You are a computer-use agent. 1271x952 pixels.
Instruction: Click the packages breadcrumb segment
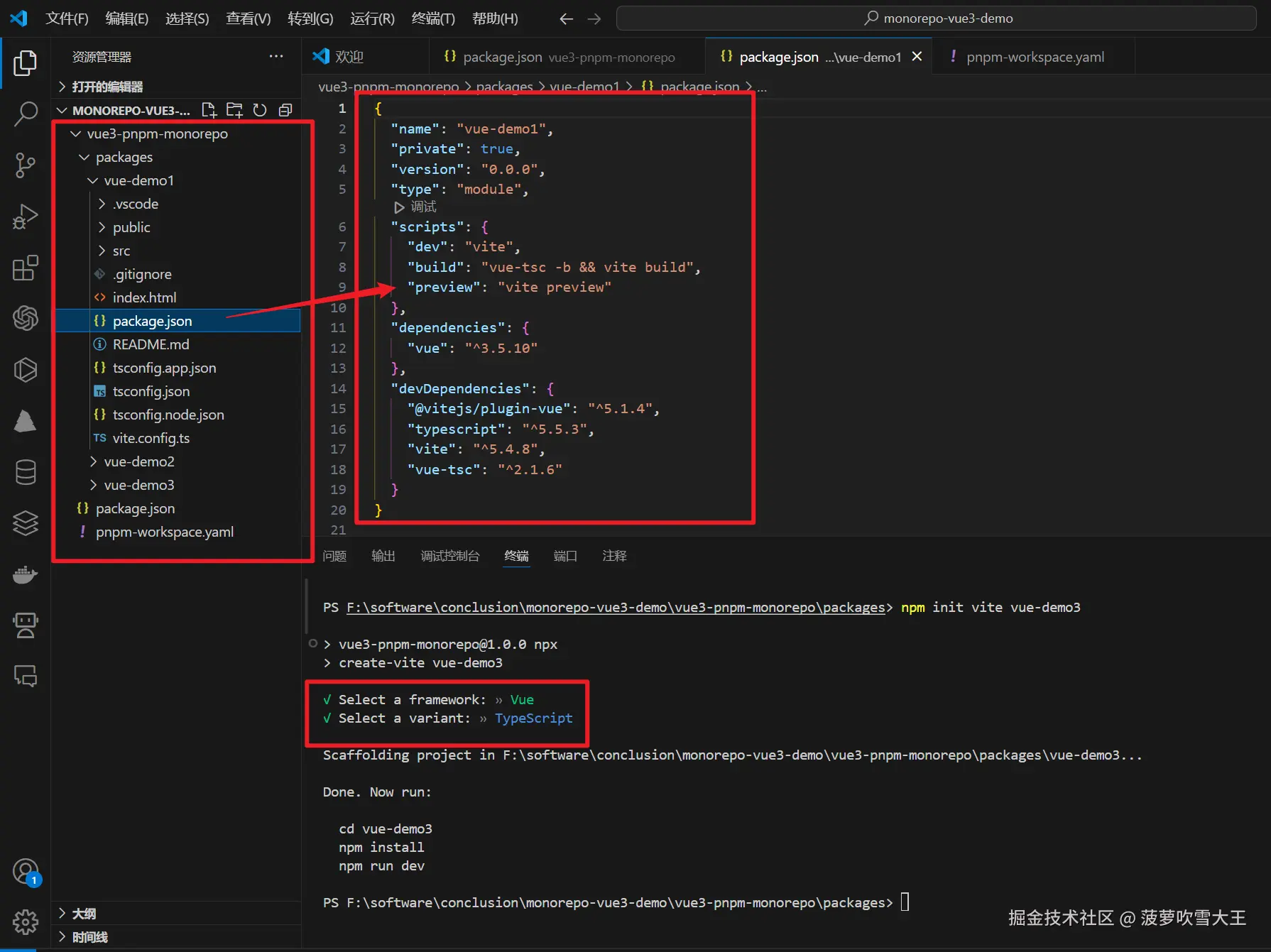tap(504, 87)
